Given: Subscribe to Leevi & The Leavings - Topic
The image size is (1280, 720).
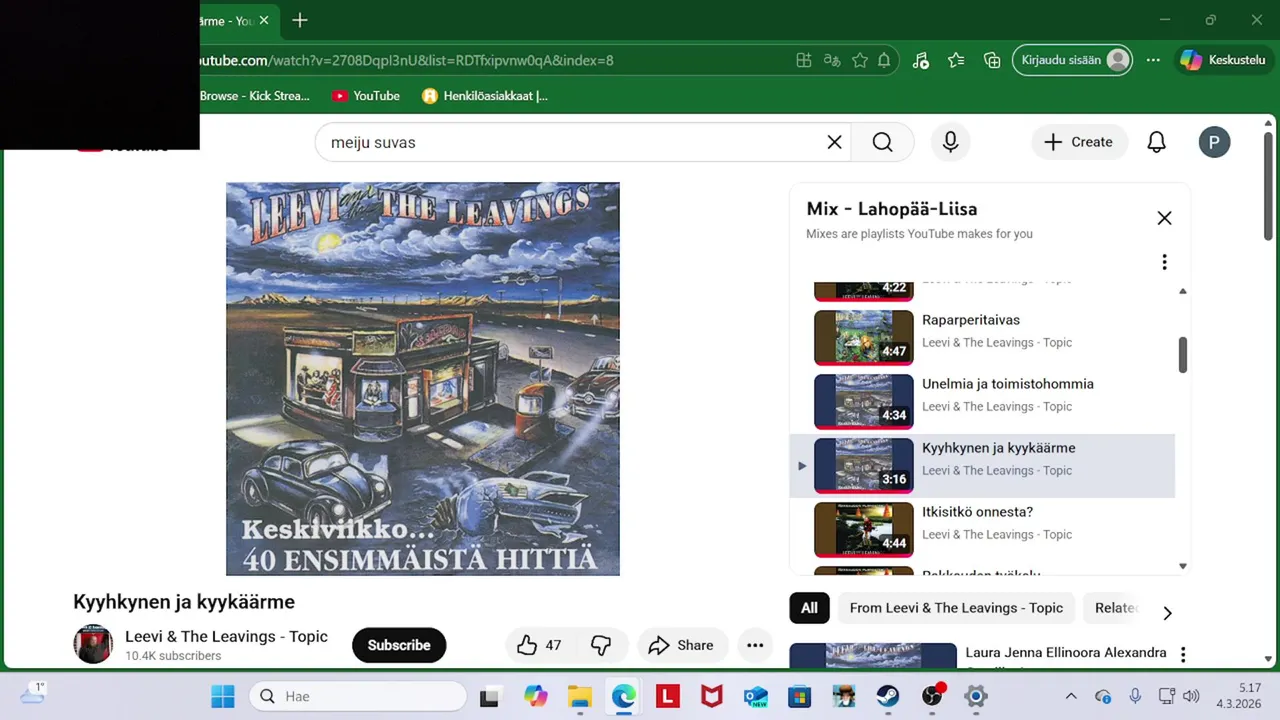Looking at the screenshot, I should click(399, 645).
